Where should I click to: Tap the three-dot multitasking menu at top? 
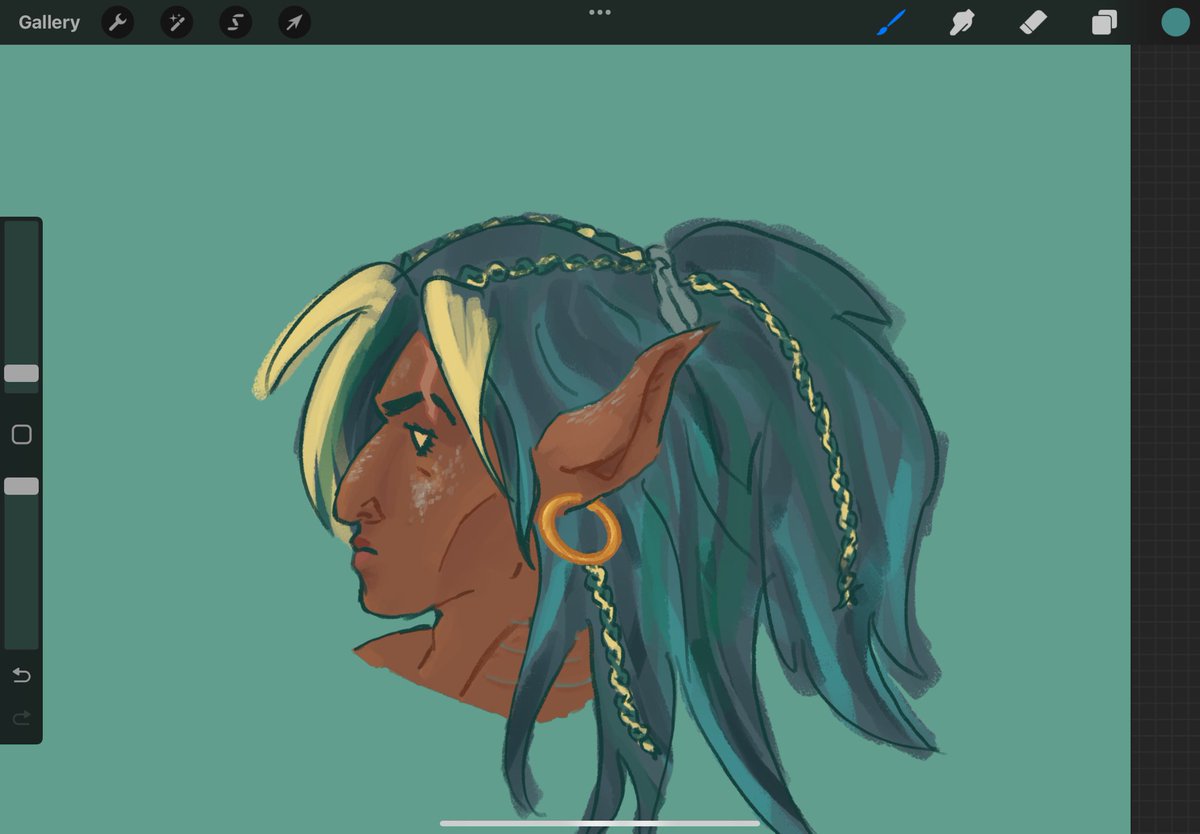(600, 12)
